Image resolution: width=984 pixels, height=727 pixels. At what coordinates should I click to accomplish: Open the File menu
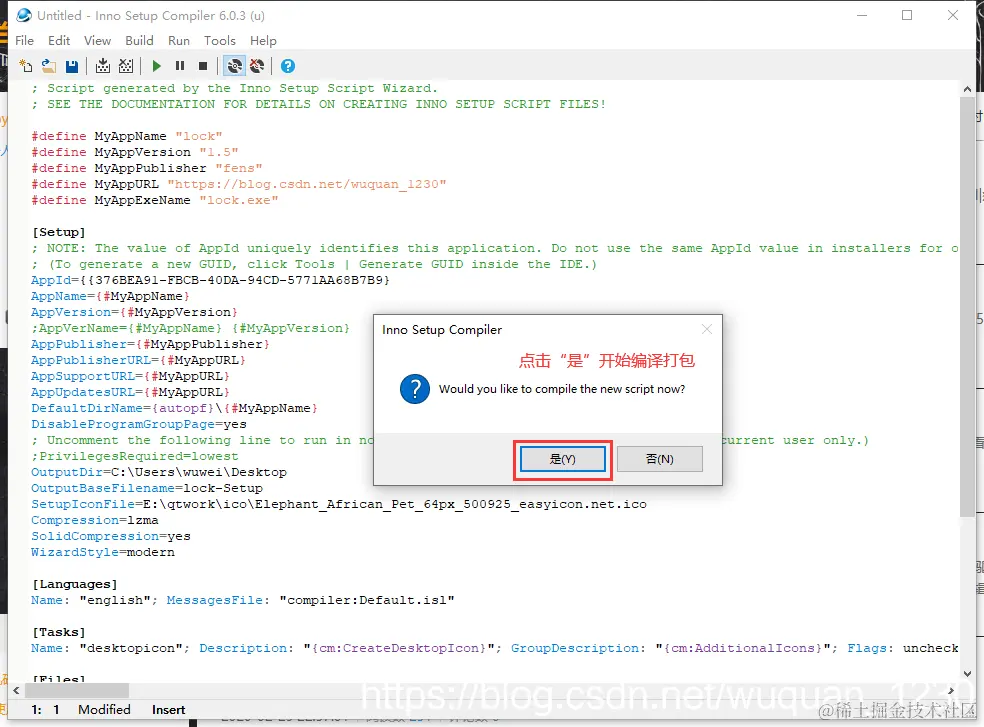click(24, 41)
